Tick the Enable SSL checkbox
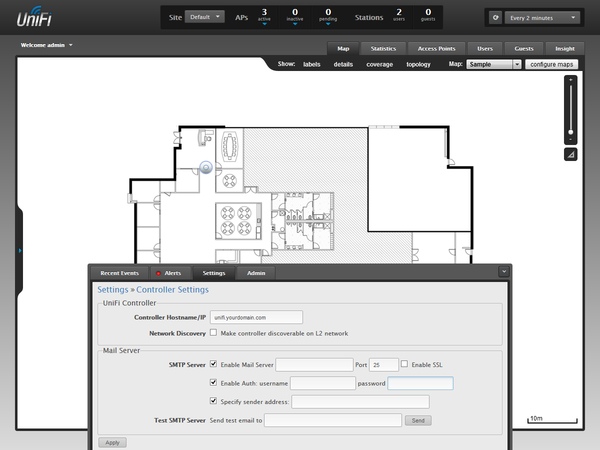The width and height of the screenshot is (600, 450). pos(406,365)
